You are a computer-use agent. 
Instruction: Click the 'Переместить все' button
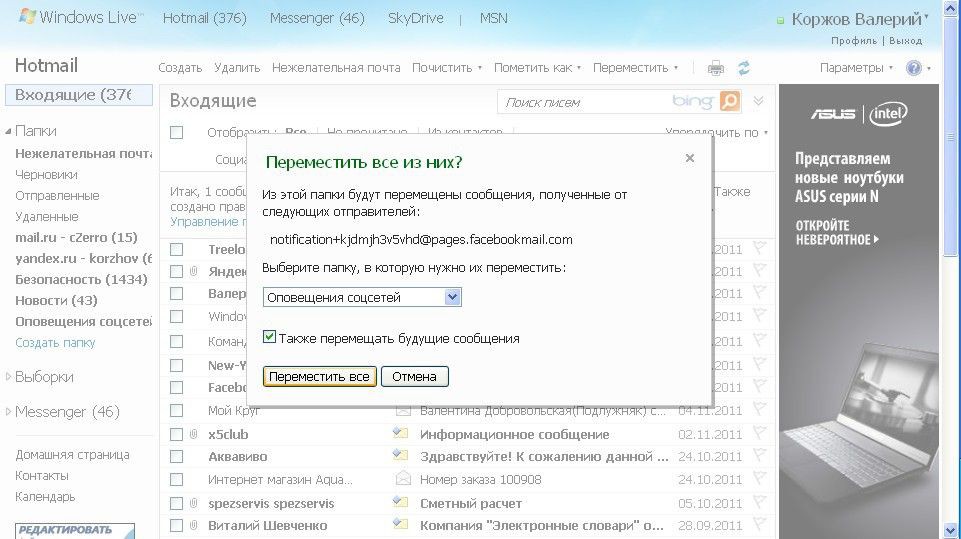(x=319, y=377)
